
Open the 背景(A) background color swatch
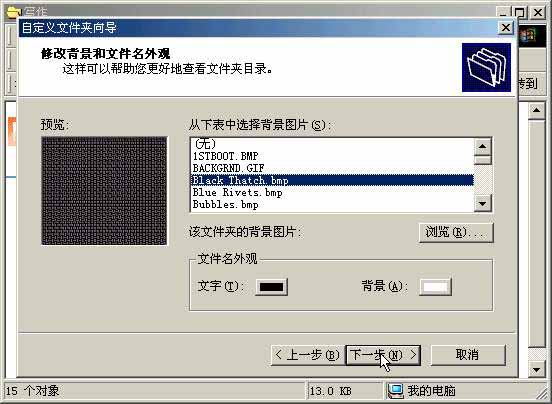(435, 287)
